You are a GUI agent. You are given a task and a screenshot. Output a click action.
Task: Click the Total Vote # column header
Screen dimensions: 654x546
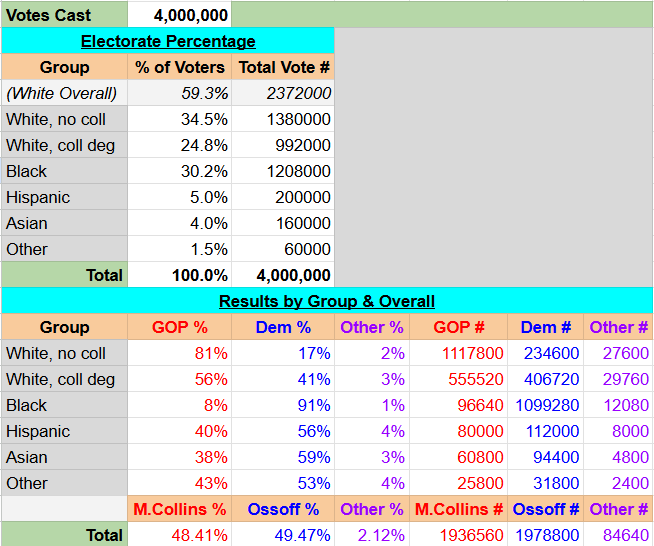(283, 67)
